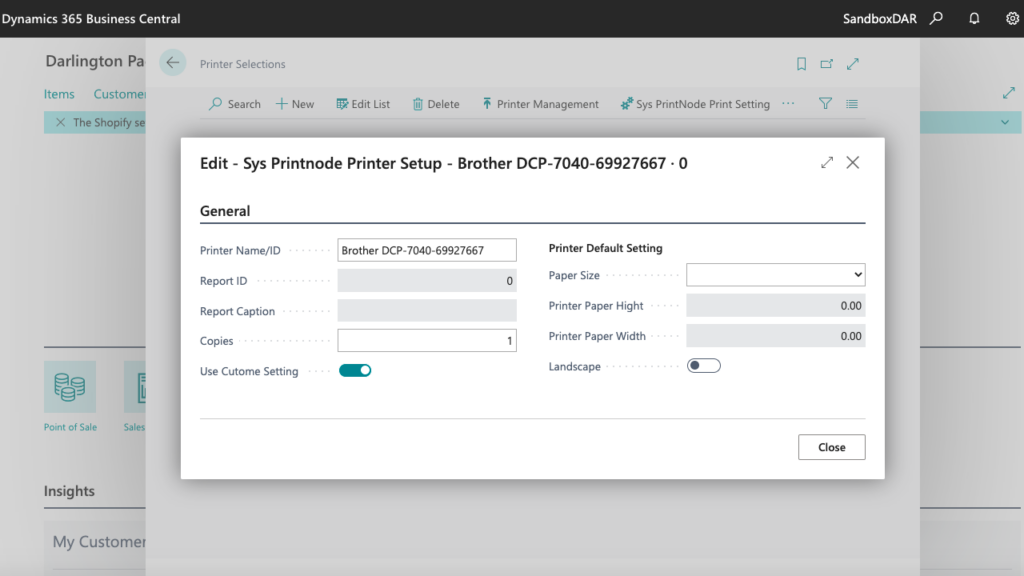This screenshot has width=1024, height=576.
Task: Click the filter funnel icon
Action: pos(825,103)
